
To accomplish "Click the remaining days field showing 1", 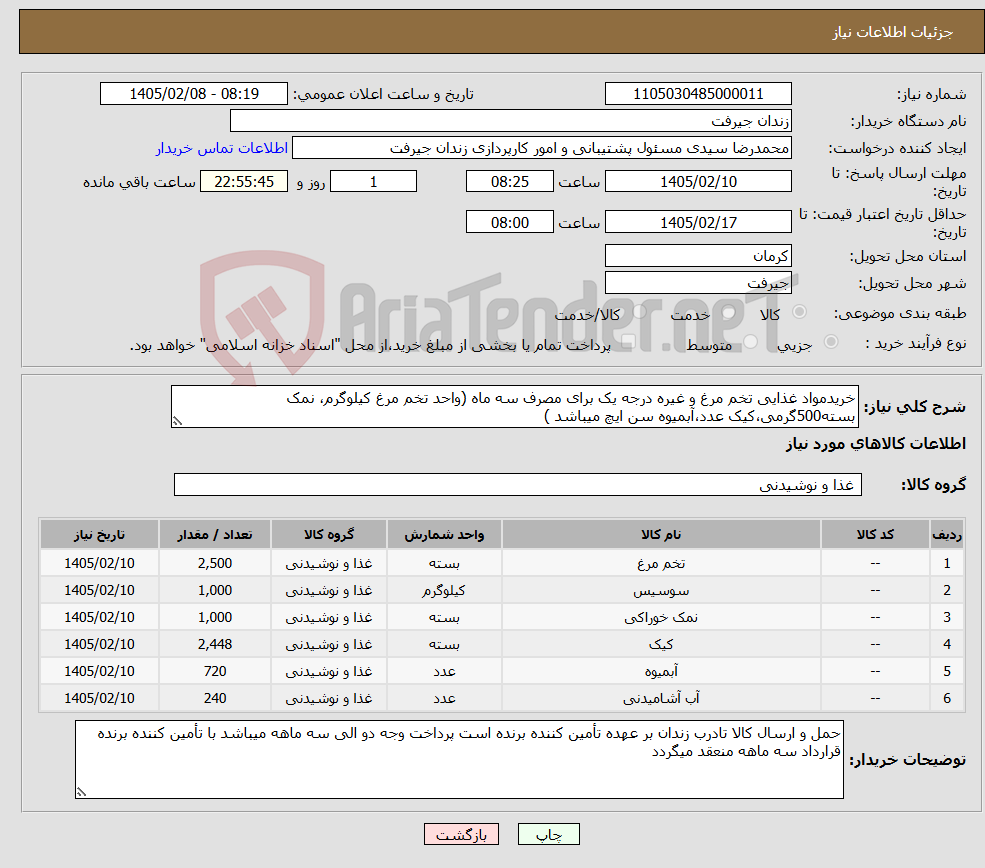I will tap(373, 182).
